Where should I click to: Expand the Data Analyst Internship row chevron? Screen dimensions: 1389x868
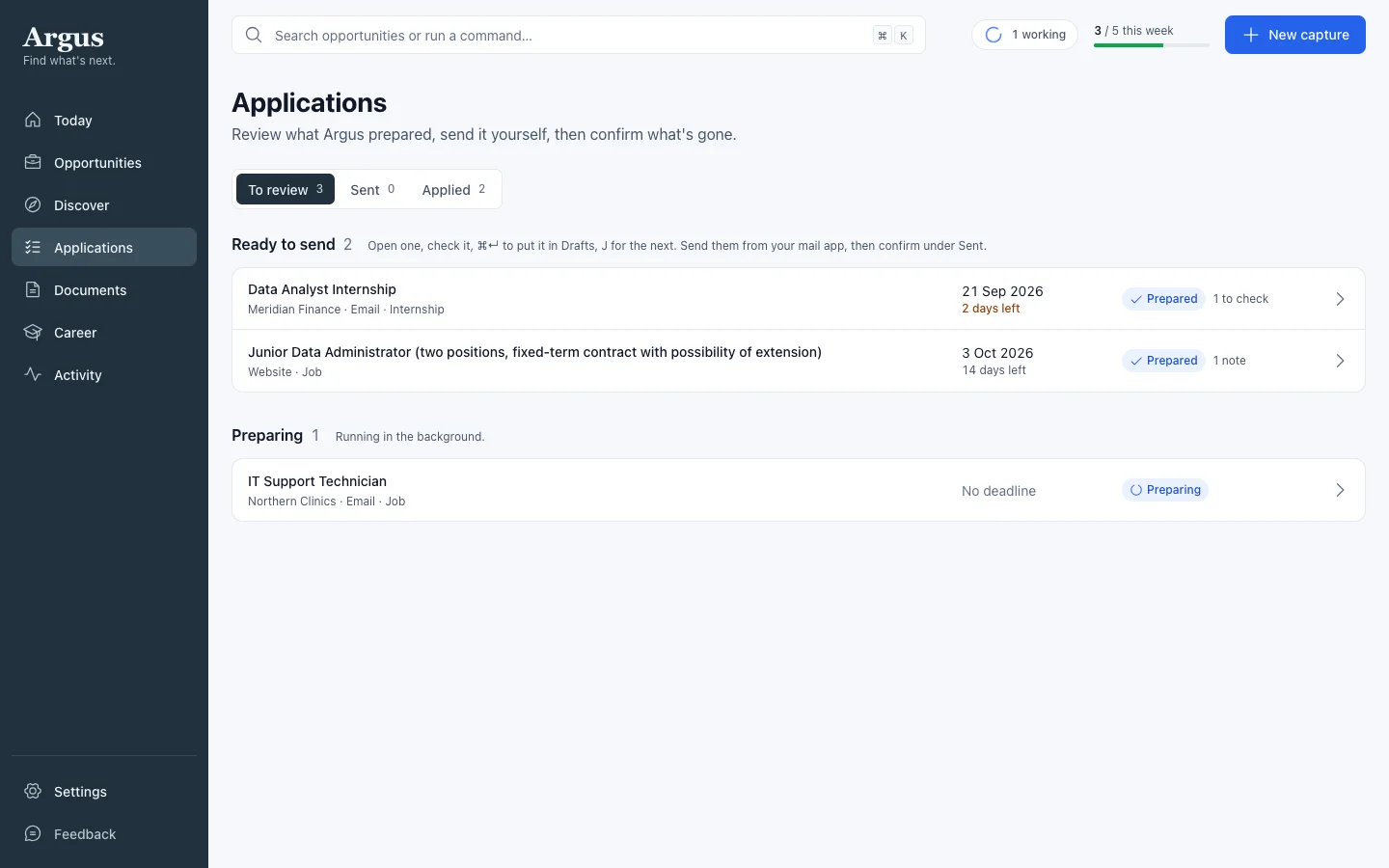pos(1340,299)
